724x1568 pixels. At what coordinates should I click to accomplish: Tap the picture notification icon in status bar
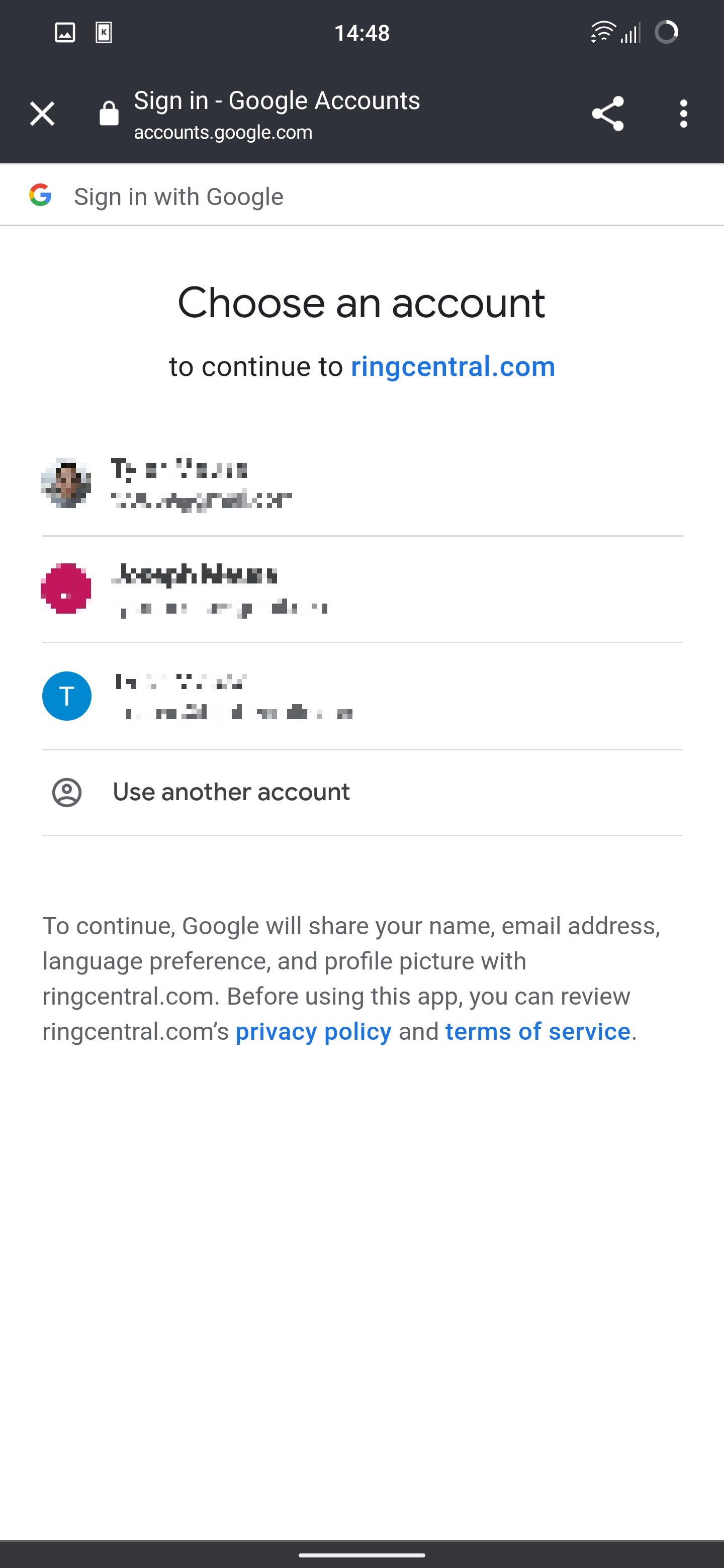(65, 32)
